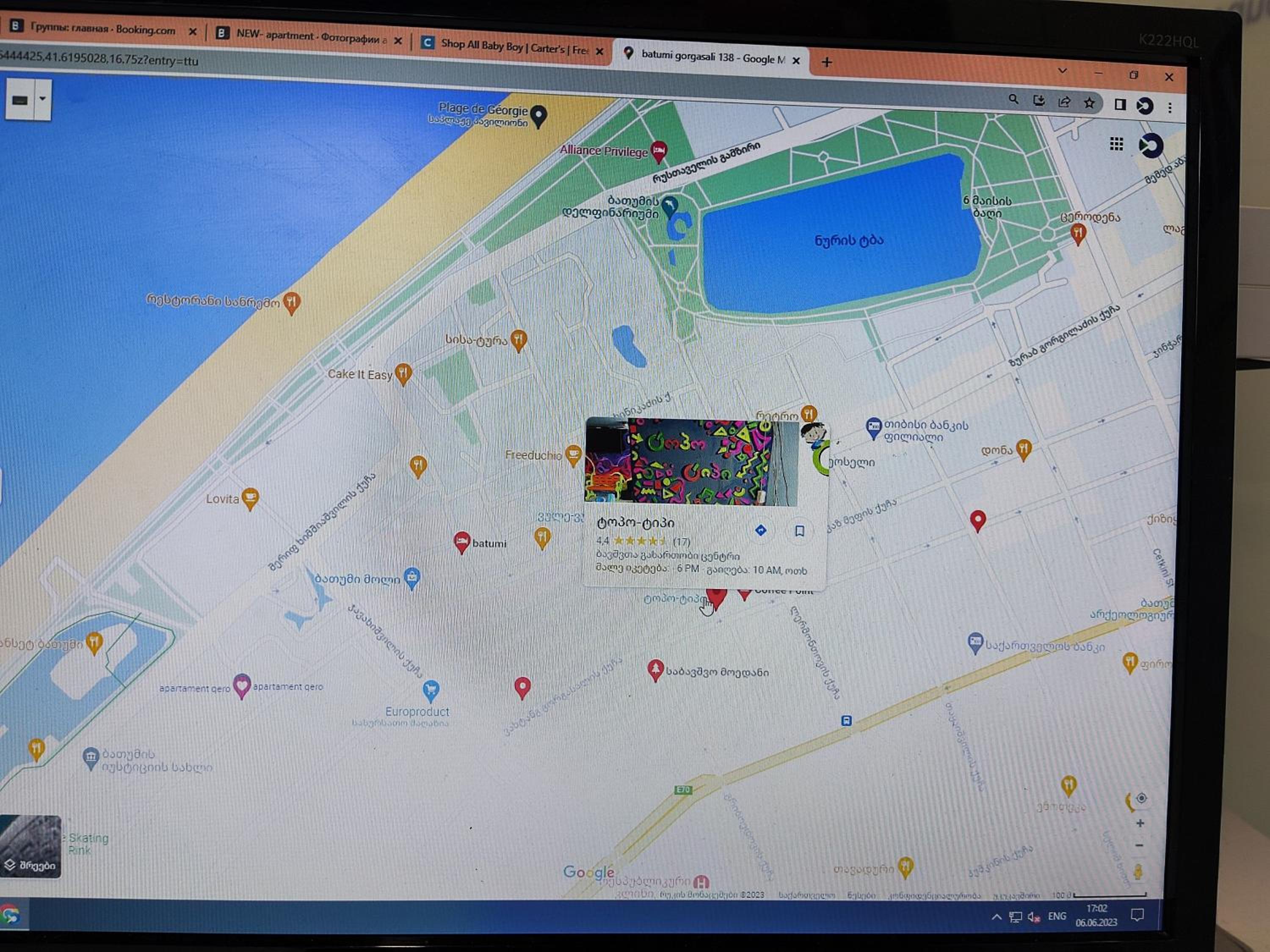Open the Alliance Privilege hotel marker
The width and height of the screenshot is (1270, 952).
[659, 151]
